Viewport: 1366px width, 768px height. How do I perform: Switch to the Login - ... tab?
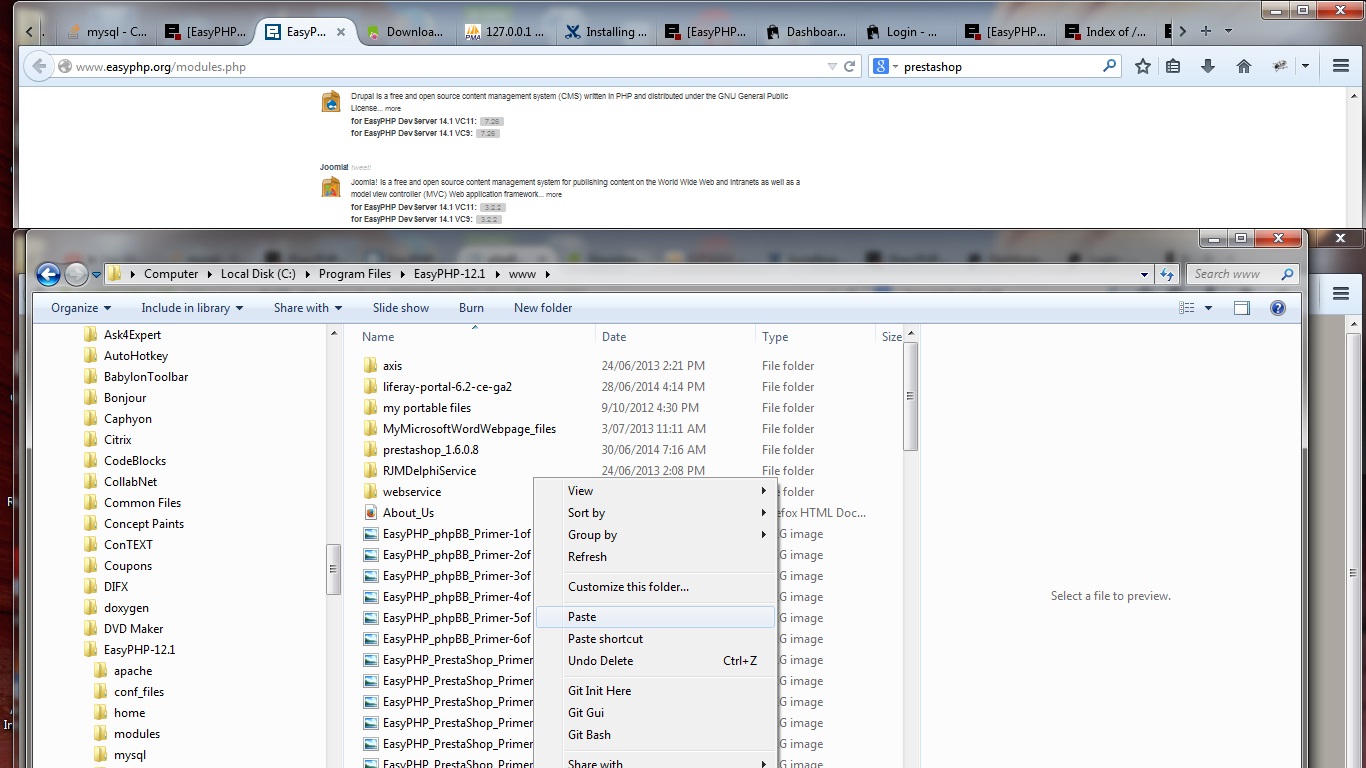(905, 32)
